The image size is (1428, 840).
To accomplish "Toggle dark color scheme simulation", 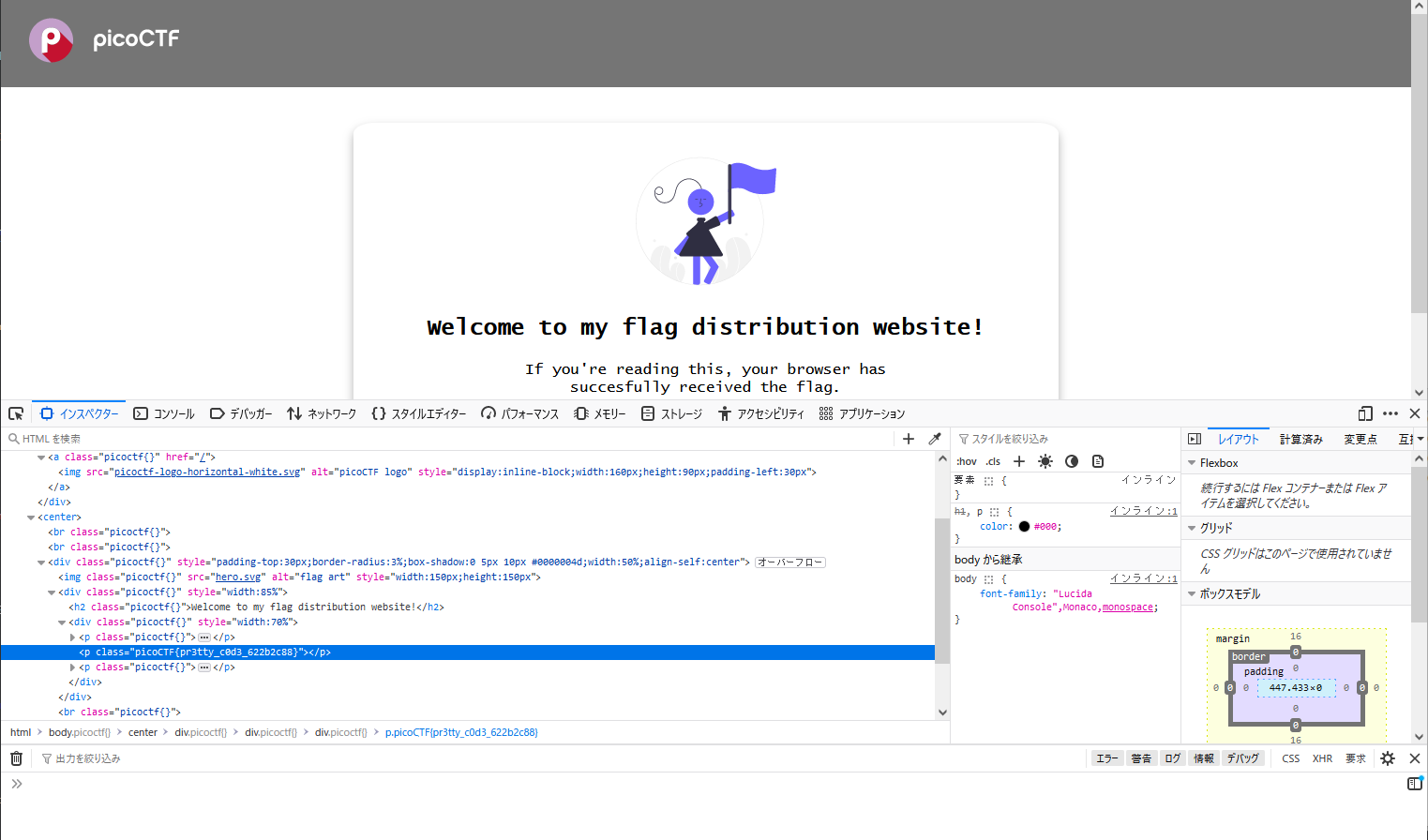I will (x=1072, y=461).
